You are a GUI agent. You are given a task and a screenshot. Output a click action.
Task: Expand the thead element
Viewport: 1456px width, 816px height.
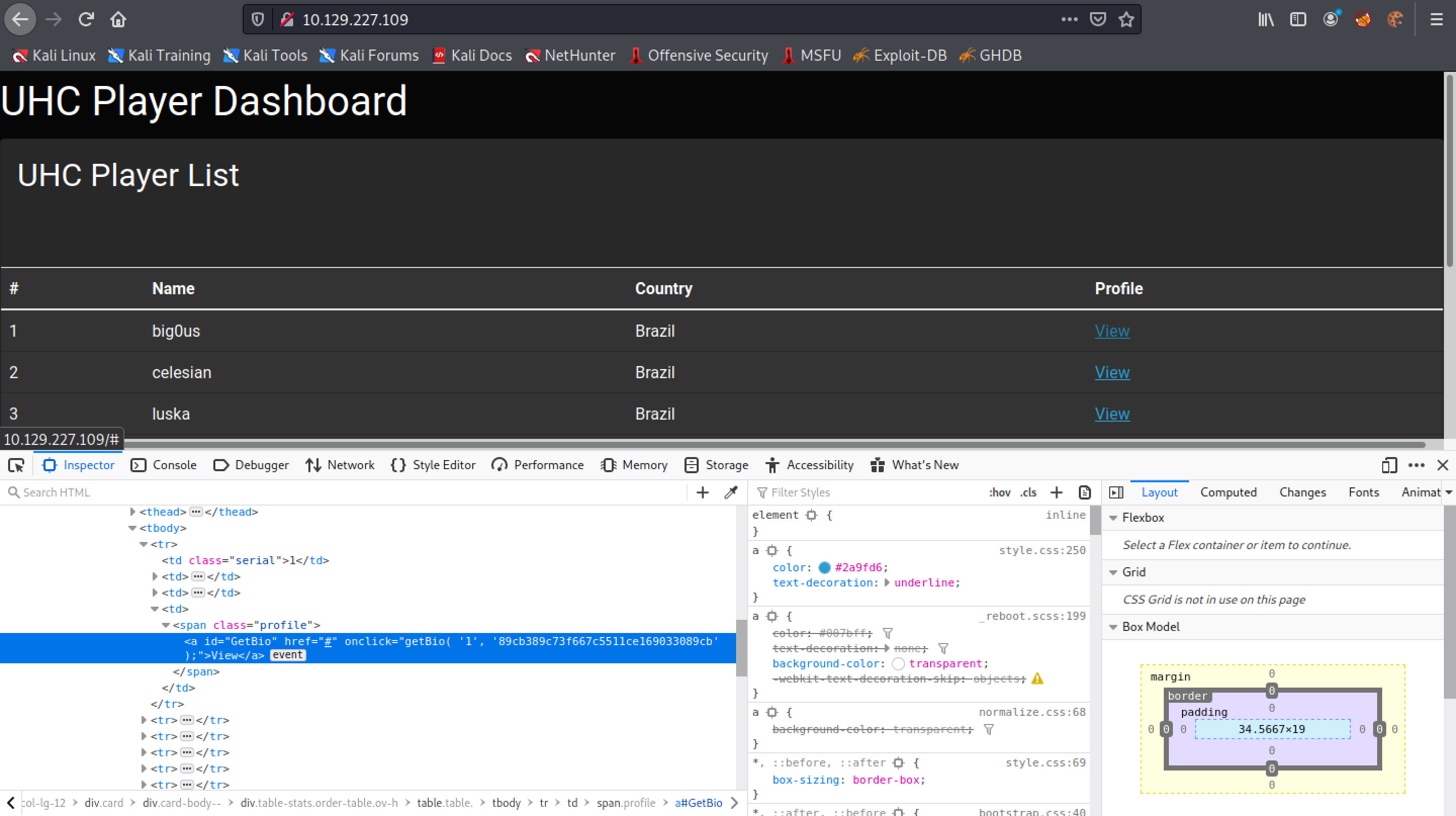pyautogui.click(x=132, y=512)
